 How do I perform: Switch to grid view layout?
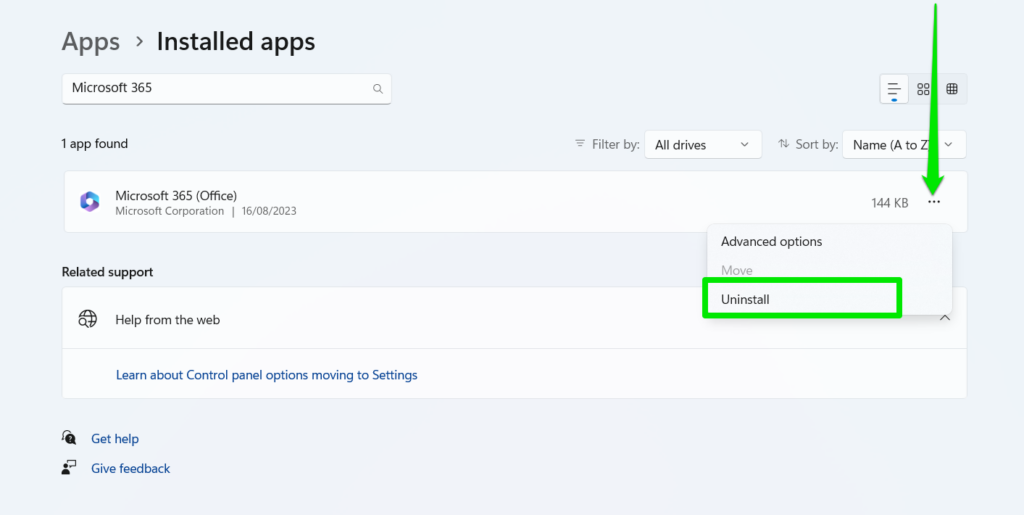tap(923, 89)
